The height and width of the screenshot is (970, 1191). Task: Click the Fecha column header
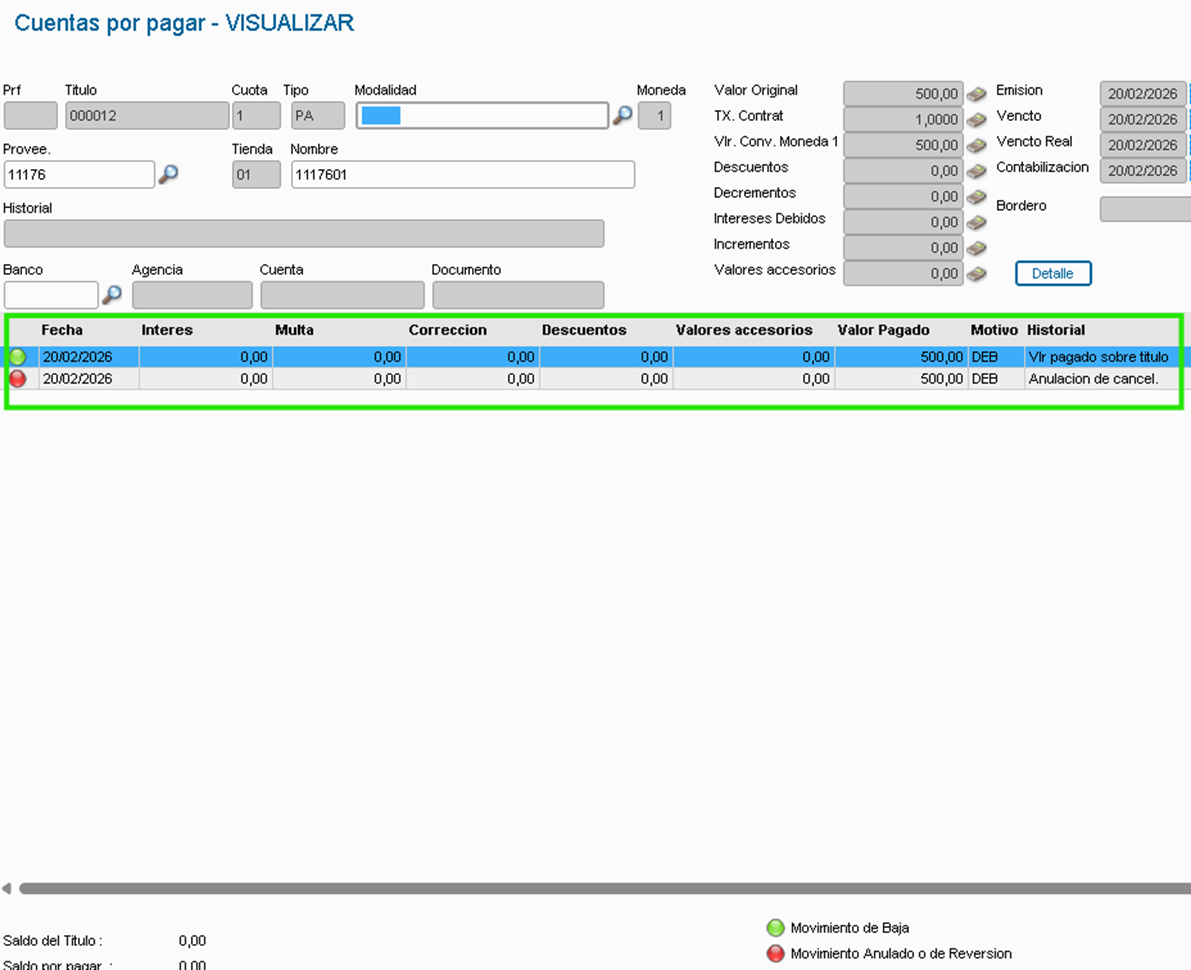(62, 330)
